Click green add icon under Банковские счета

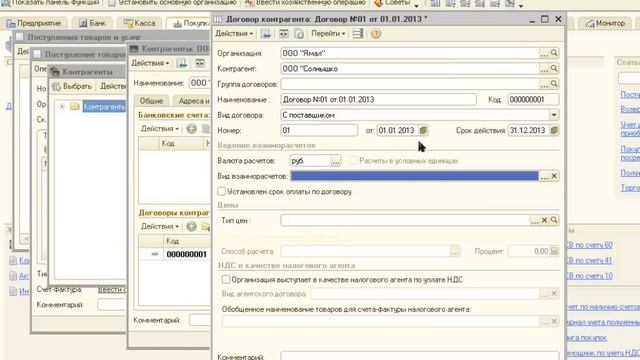191,129
